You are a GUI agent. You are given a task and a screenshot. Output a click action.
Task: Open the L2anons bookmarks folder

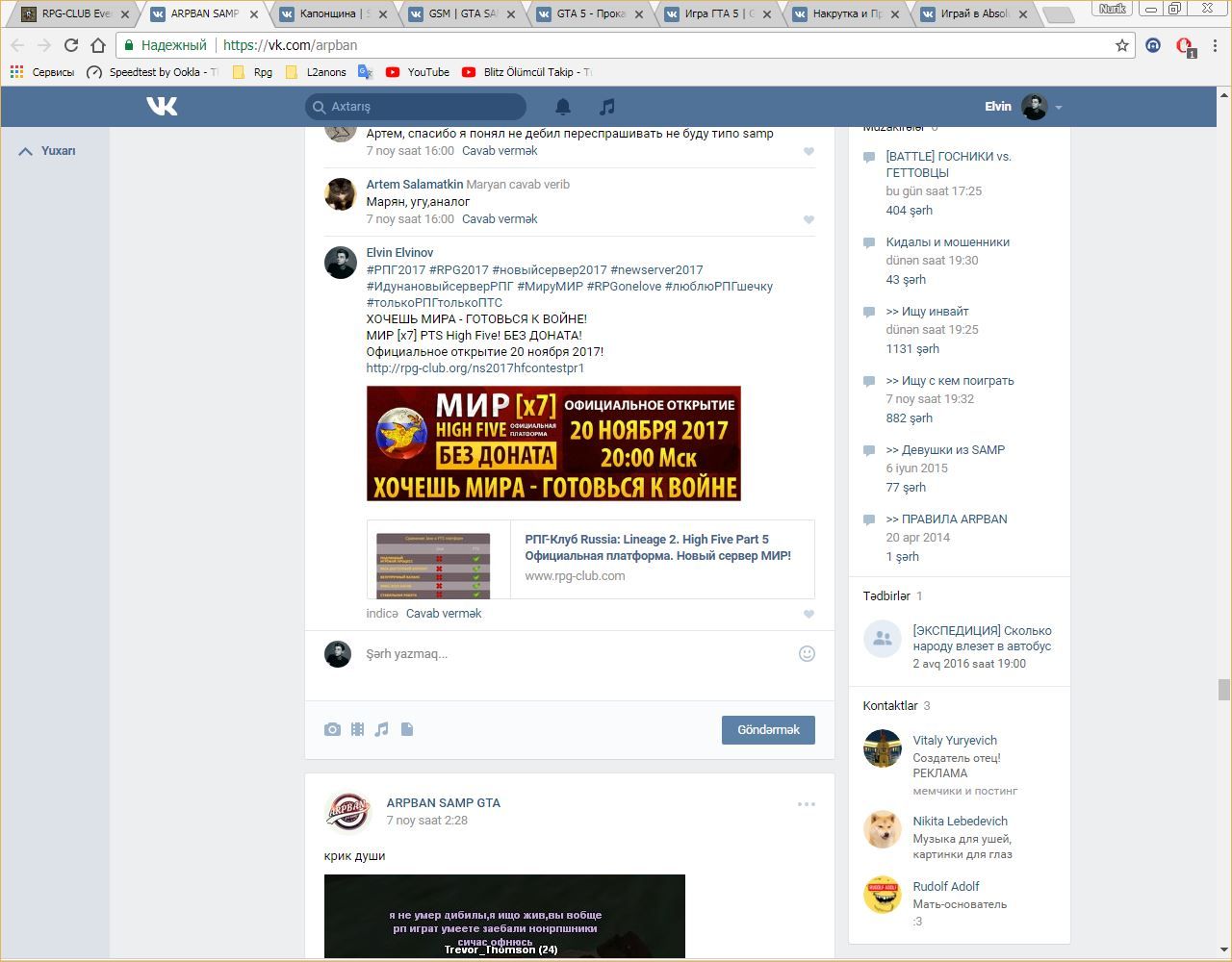point(316,72)
